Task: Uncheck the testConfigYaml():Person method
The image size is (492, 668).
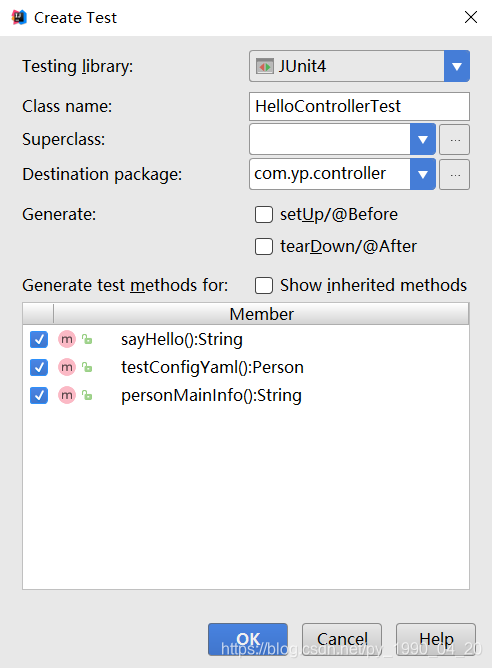Action: [39, 367]
